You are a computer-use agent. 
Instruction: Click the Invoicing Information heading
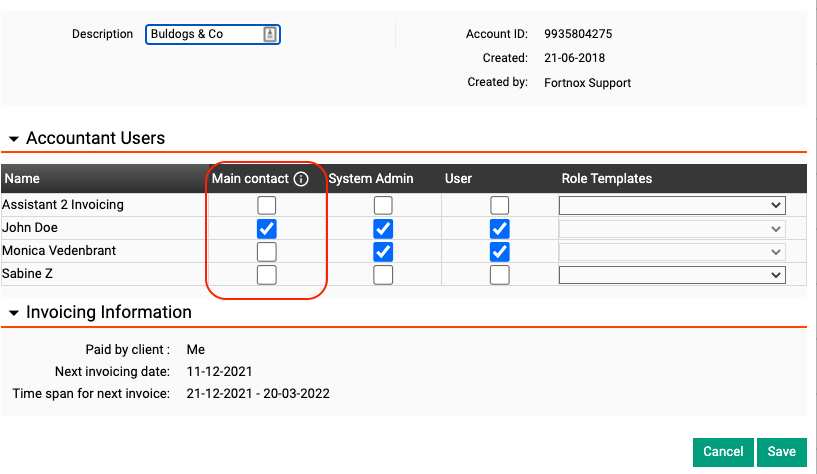coord(109,312)
